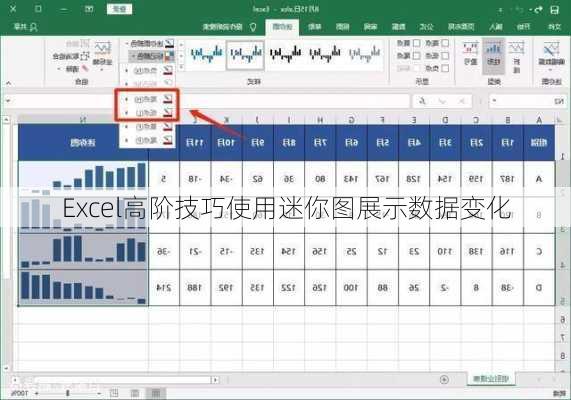Open the Name Box dropdown arrow
571x400 pixels.
[494, 101]
